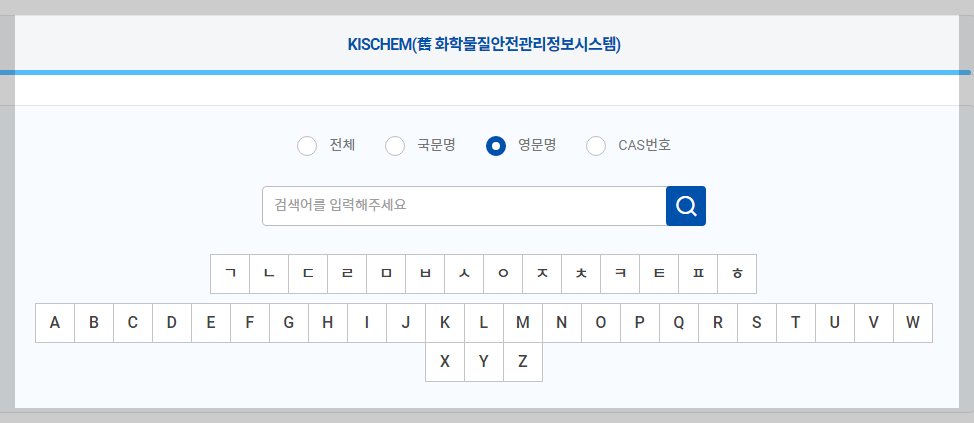Filter by Korean consonant ㅇ
The width and height of the screenshot is (974, 423).
click(x=503, y=273)
